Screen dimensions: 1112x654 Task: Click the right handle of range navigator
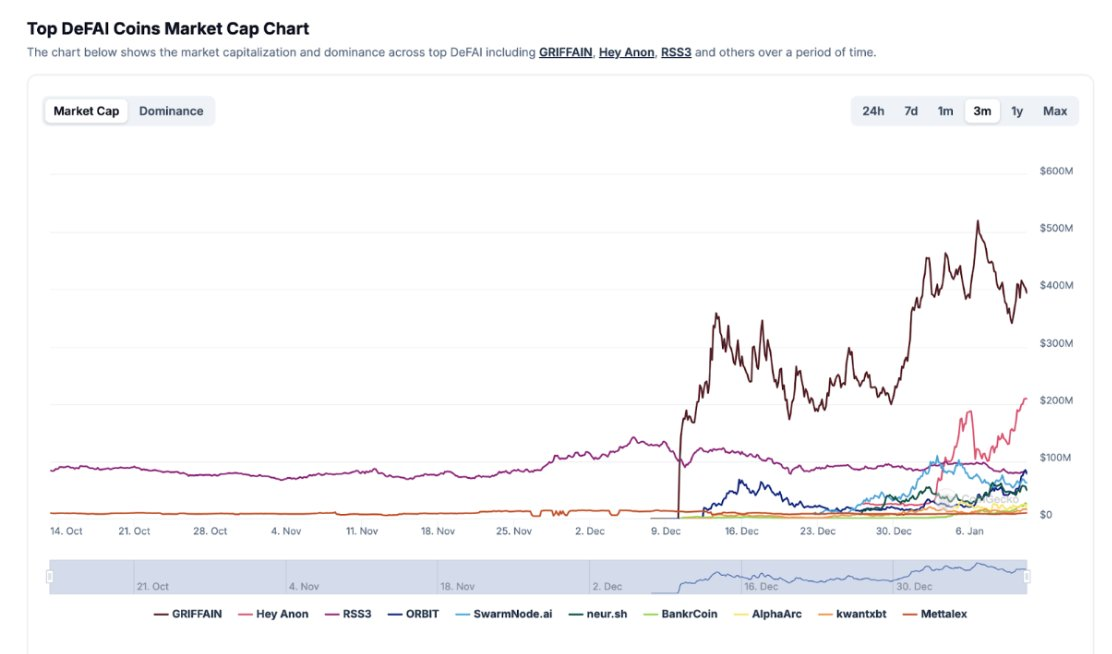pos(1027,577)
